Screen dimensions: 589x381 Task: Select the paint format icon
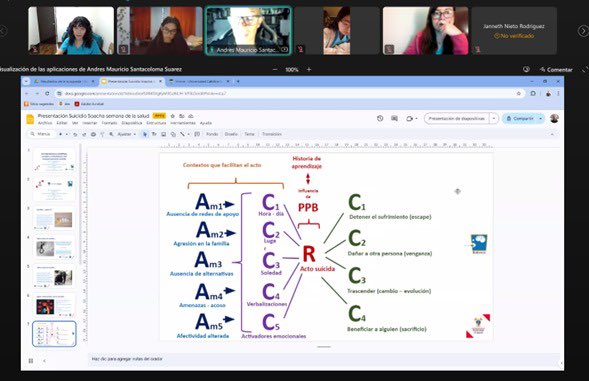coord(102,134)
